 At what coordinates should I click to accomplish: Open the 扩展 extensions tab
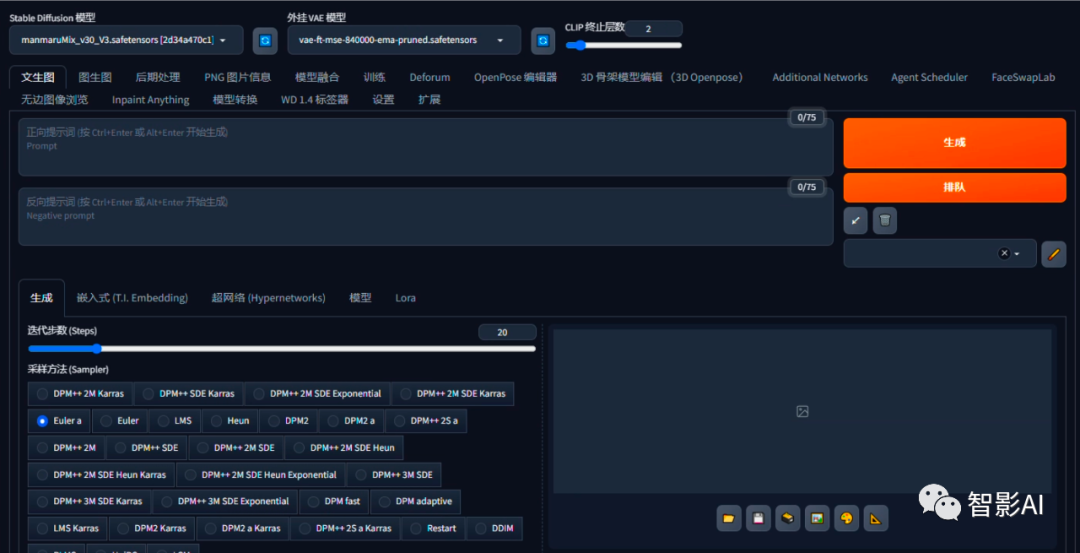(429, 100)
